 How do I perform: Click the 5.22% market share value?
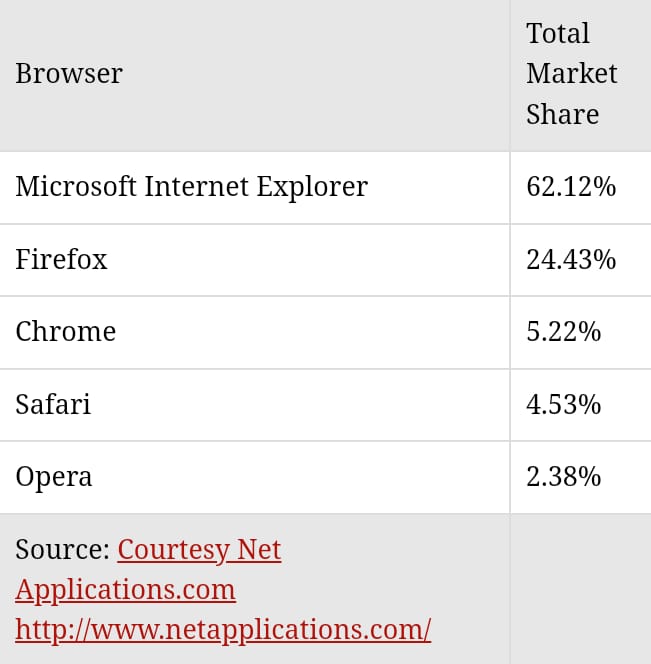pyautogui.click(x=563, y=332)
